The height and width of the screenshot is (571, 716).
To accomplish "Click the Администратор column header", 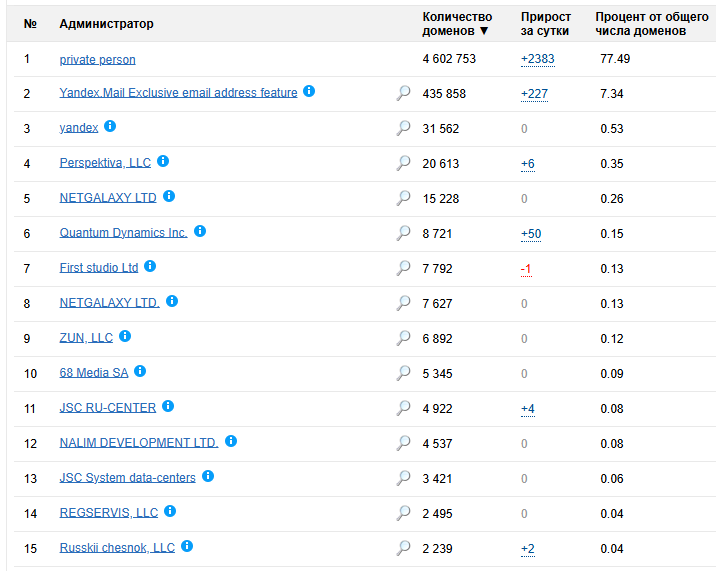I will pyautogui.click(x=106, y=24).
